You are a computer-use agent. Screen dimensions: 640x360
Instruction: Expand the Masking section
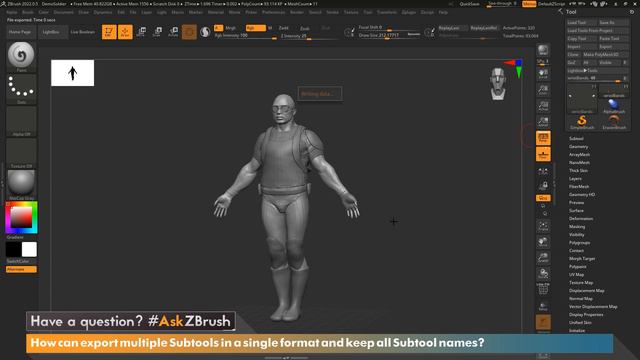click(577, 227)
